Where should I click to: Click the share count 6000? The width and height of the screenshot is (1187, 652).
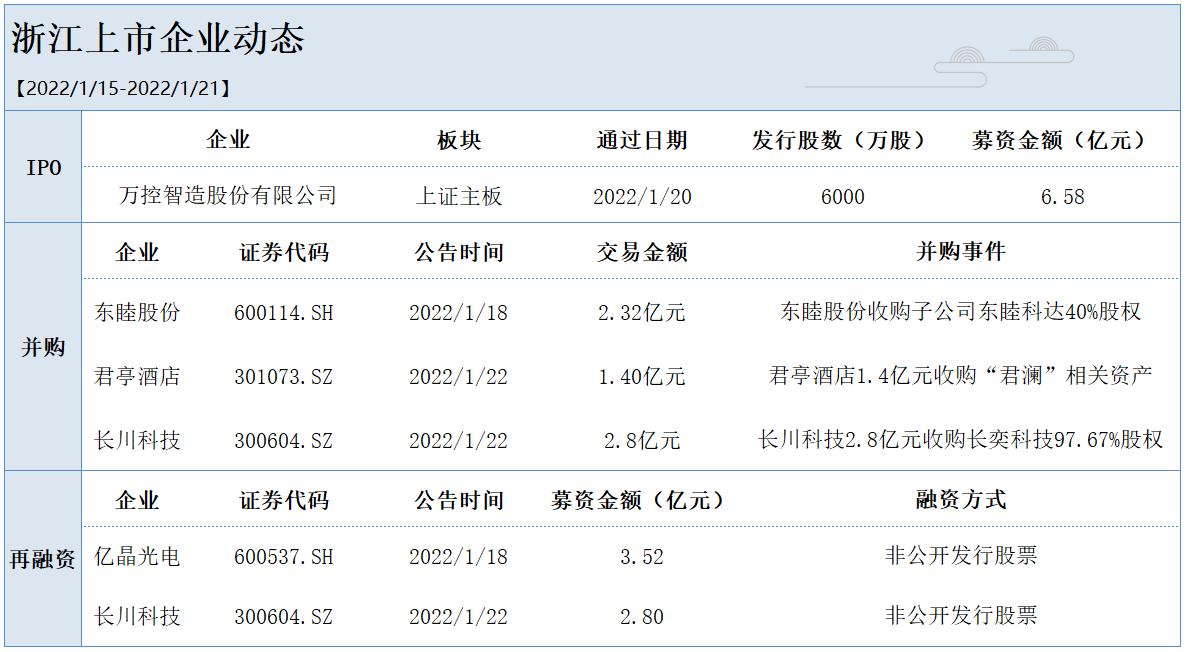[x=843, y=197]
